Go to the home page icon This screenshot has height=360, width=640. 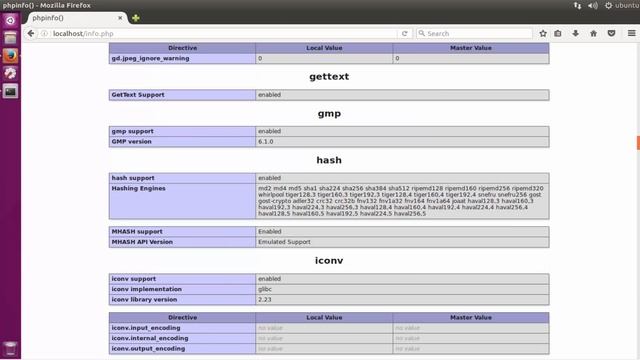pos(593,33)
